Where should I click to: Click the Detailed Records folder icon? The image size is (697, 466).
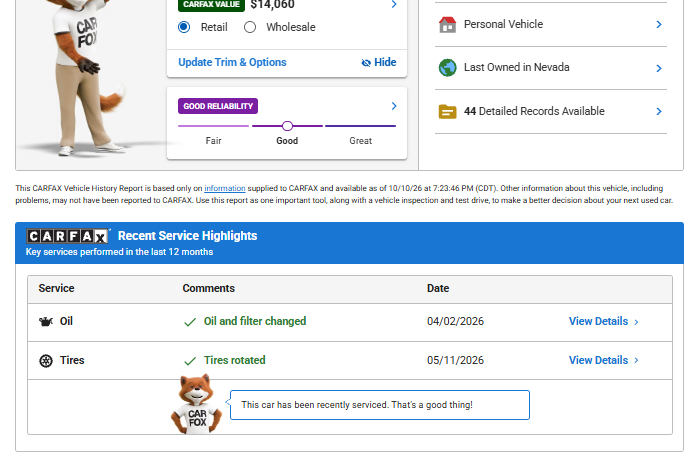(448, 111)
